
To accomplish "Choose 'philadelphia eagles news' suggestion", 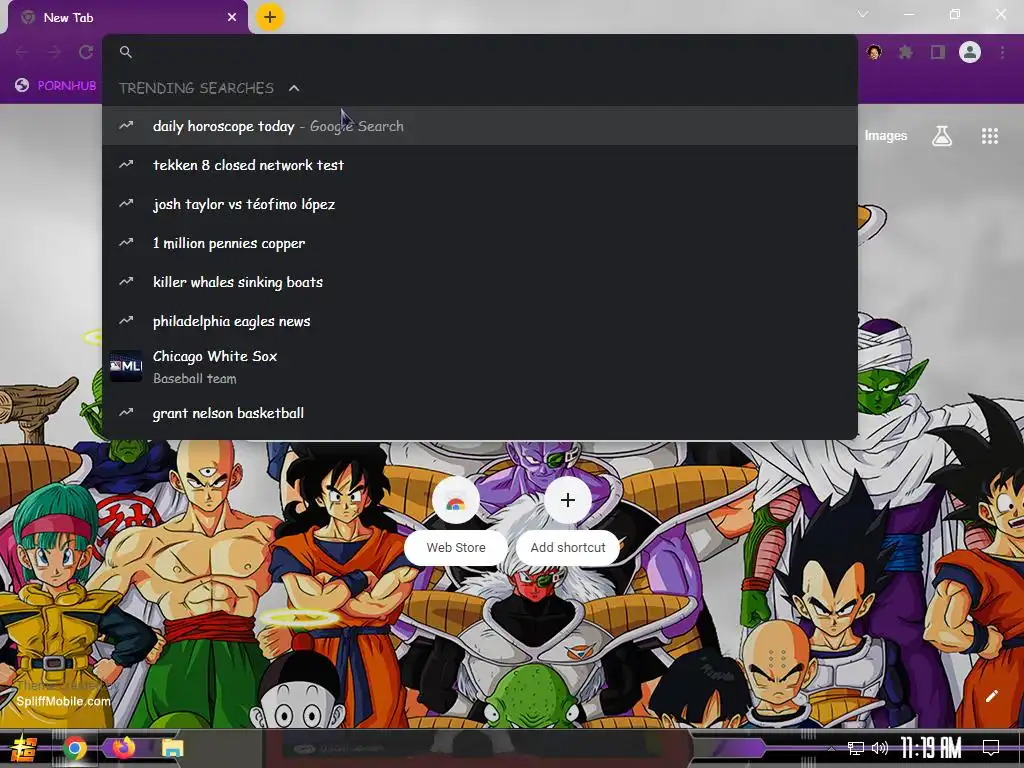I will (x=479, y=321).
